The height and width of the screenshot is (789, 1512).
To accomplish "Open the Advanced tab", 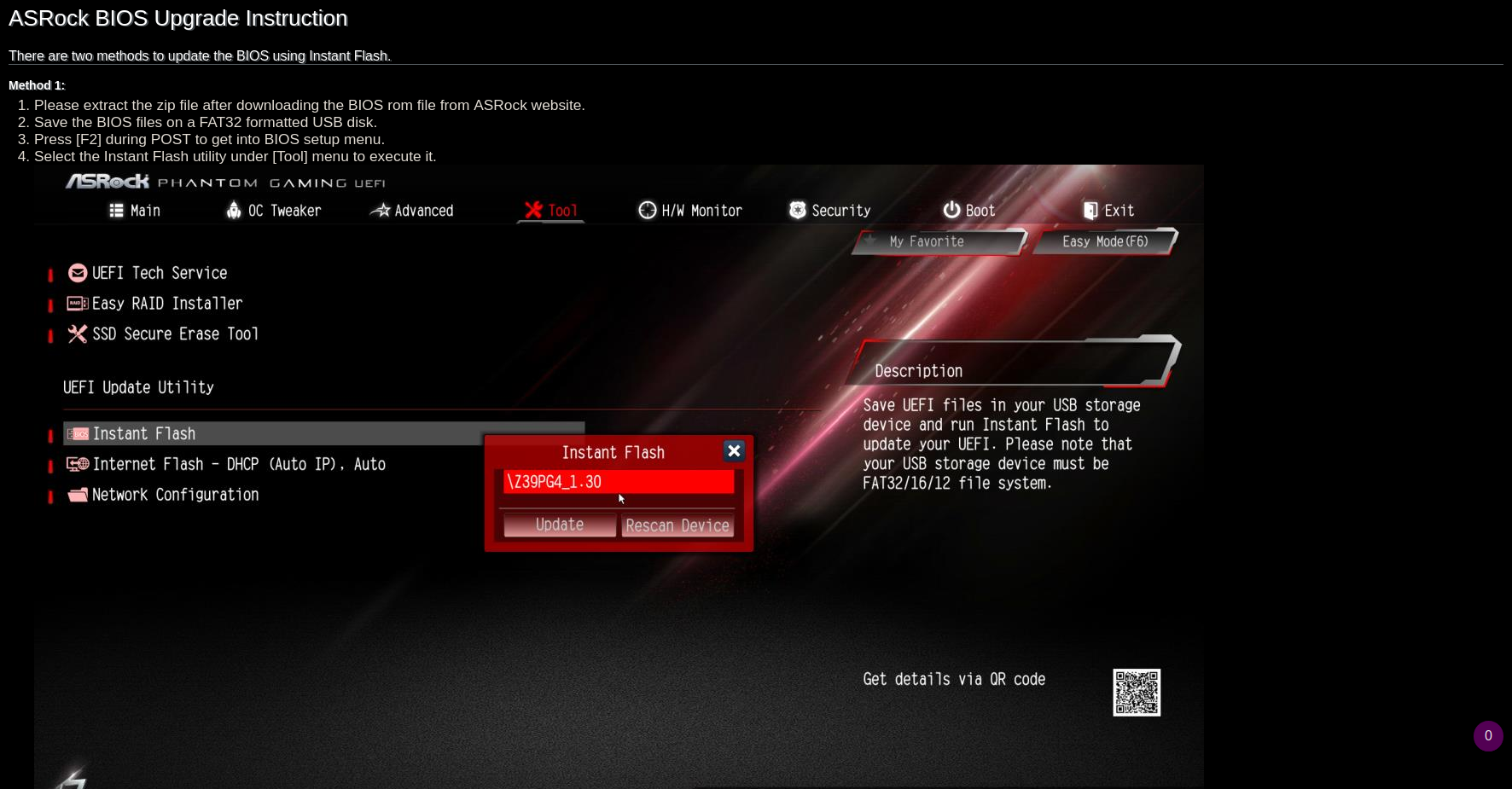I will (411, 211).
